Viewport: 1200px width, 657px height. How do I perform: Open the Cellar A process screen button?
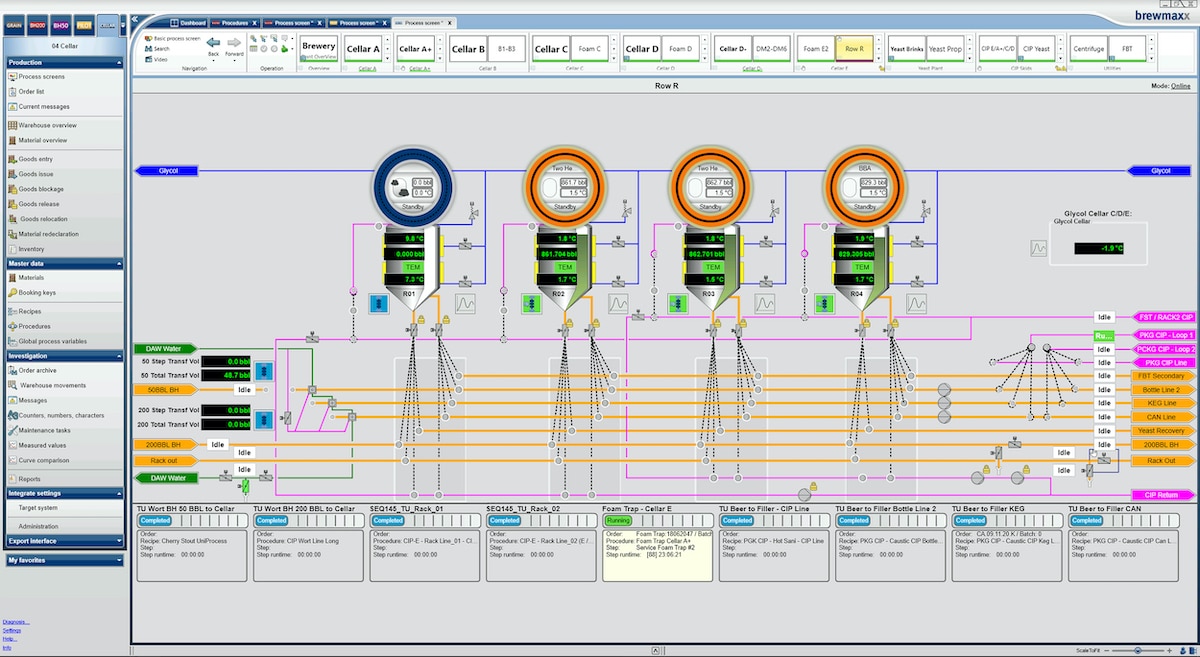point(363,48)
